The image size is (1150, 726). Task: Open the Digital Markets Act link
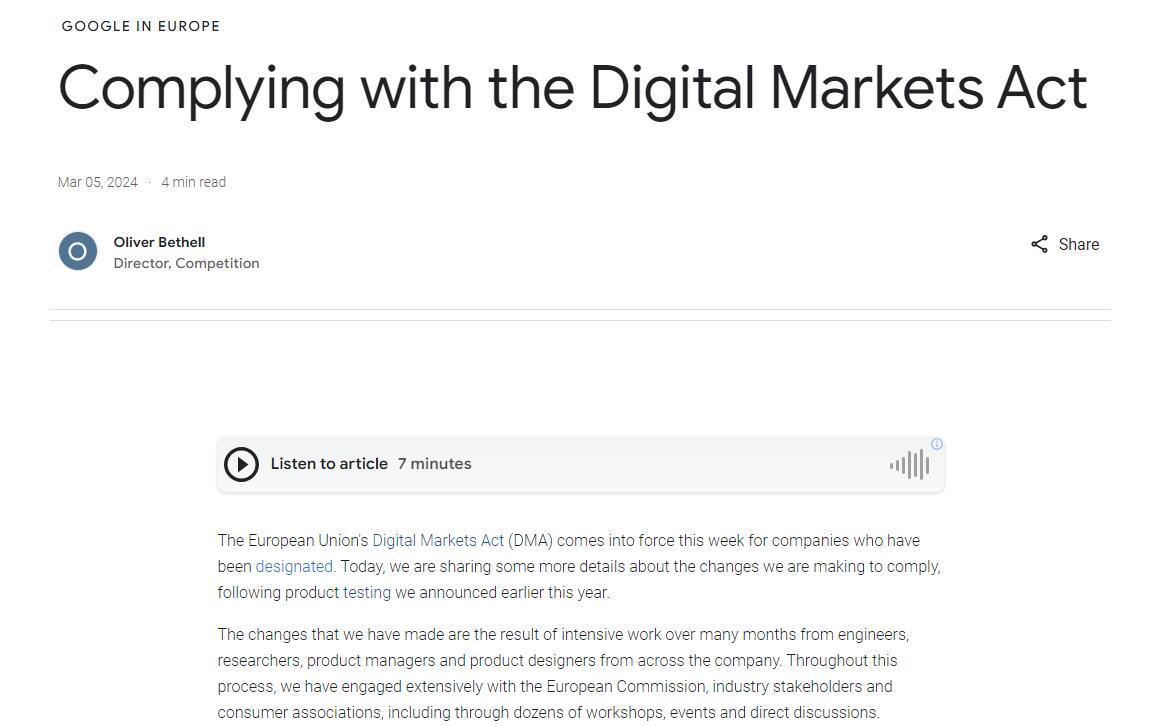point(438,540)
